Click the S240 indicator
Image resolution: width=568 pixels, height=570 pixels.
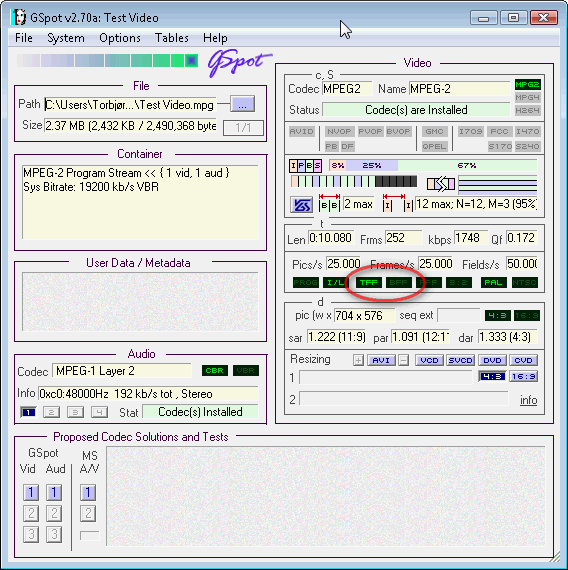528,146
